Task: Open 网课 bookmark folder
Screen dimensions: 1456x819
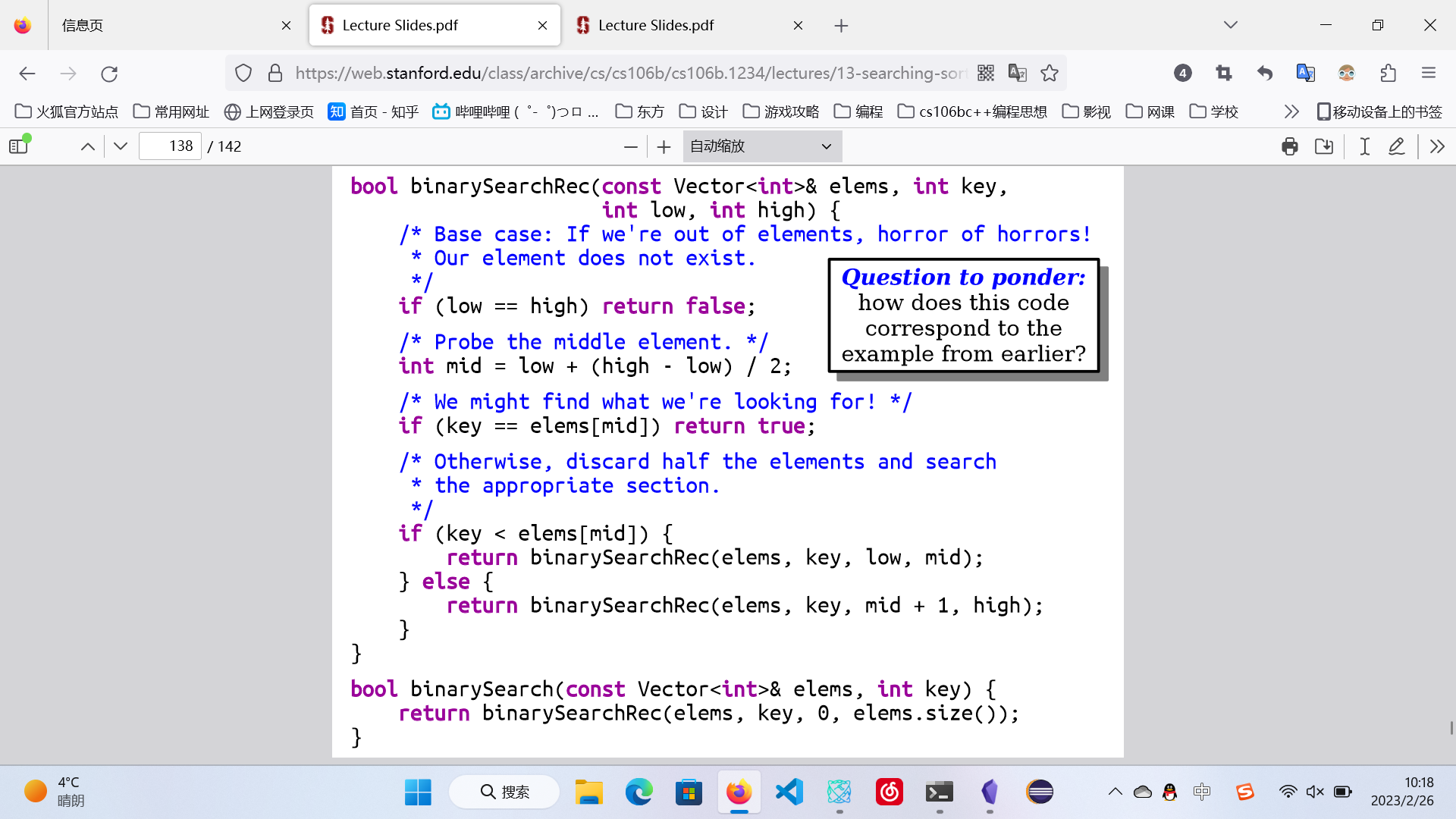Action: [x=1150, y=111]
